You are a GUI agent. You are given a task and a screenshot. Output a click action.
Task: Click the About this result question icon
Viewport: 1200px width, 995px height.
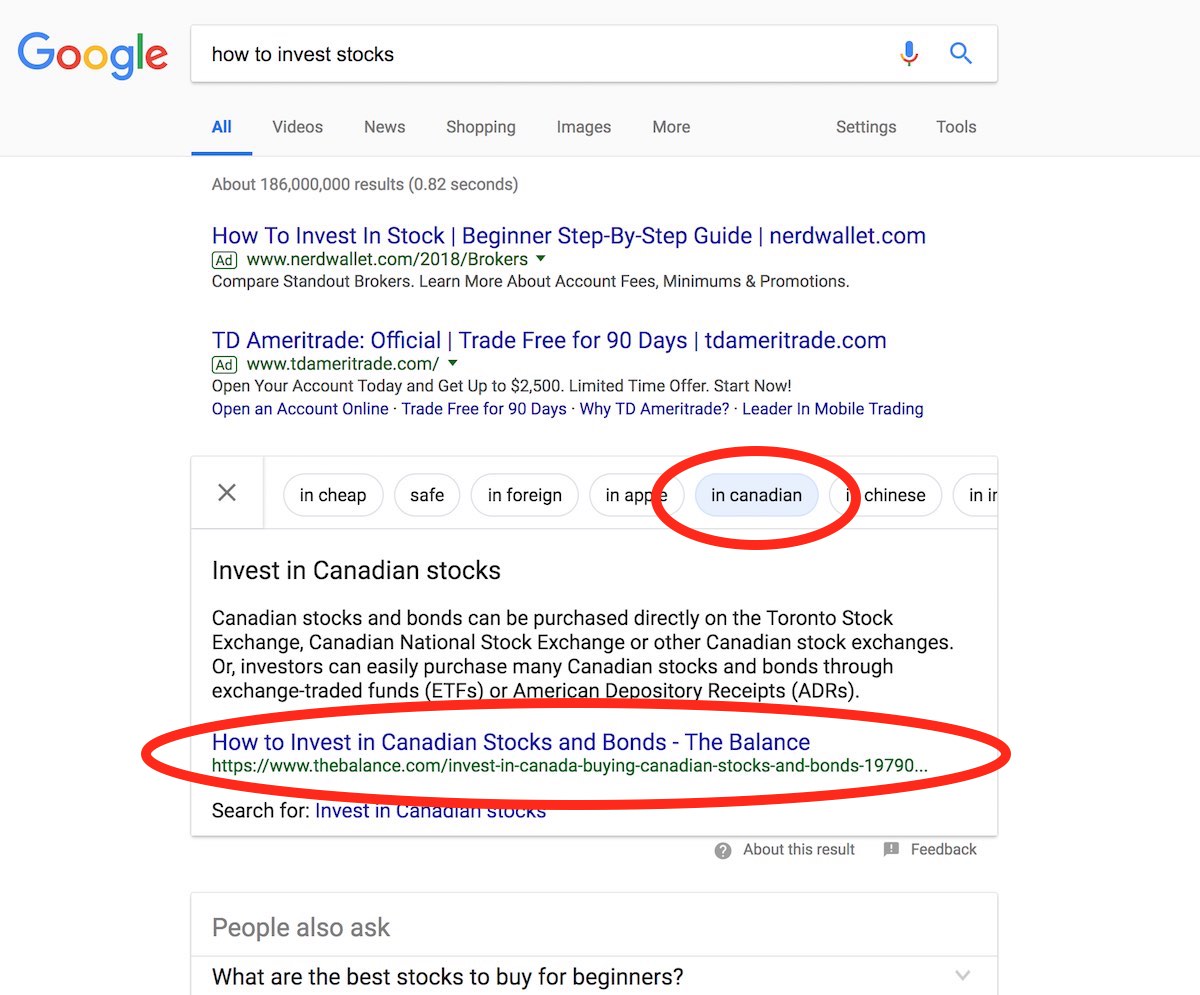pos(723,850)
